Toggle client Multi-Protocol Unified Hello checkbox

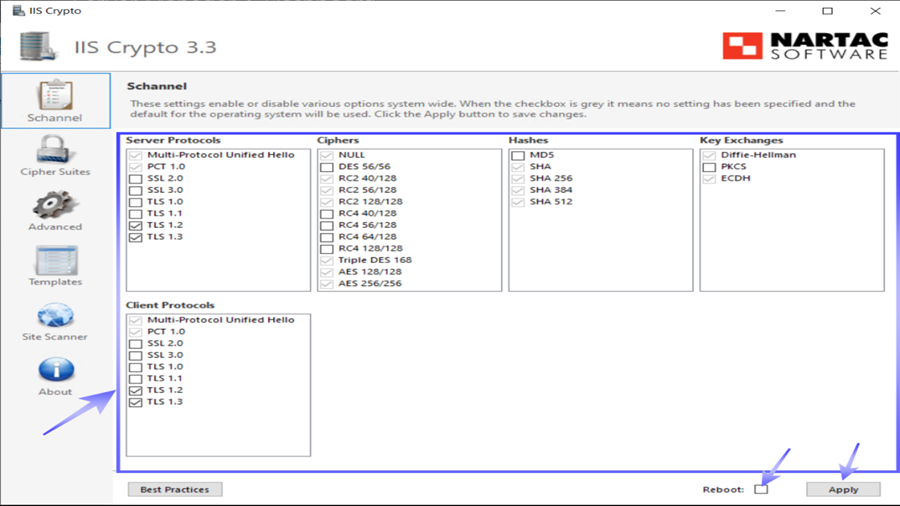click(135, 320)
